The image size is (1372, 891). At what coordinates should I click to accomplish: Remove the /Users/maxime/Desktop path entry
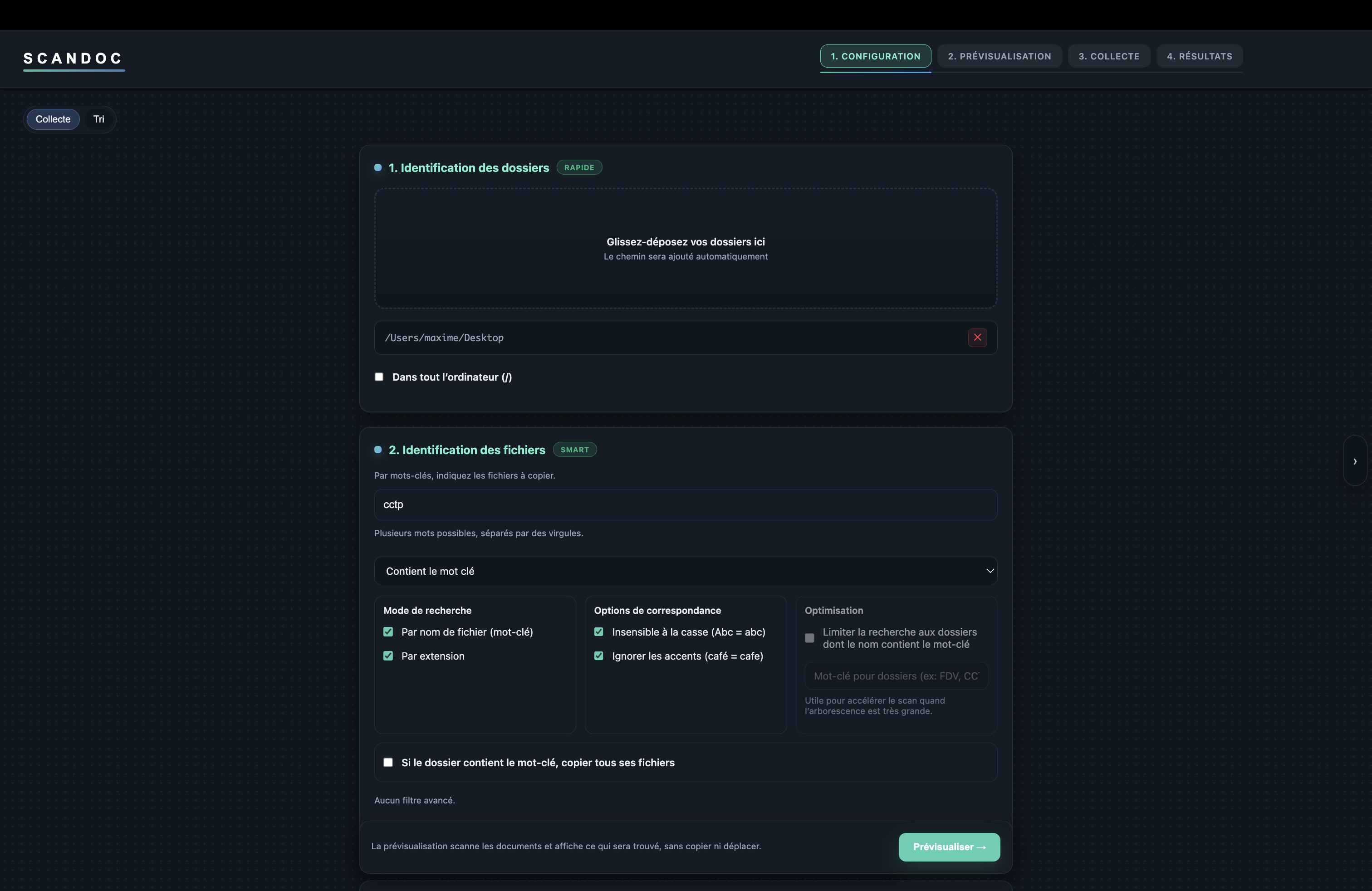tap(977, 338)
